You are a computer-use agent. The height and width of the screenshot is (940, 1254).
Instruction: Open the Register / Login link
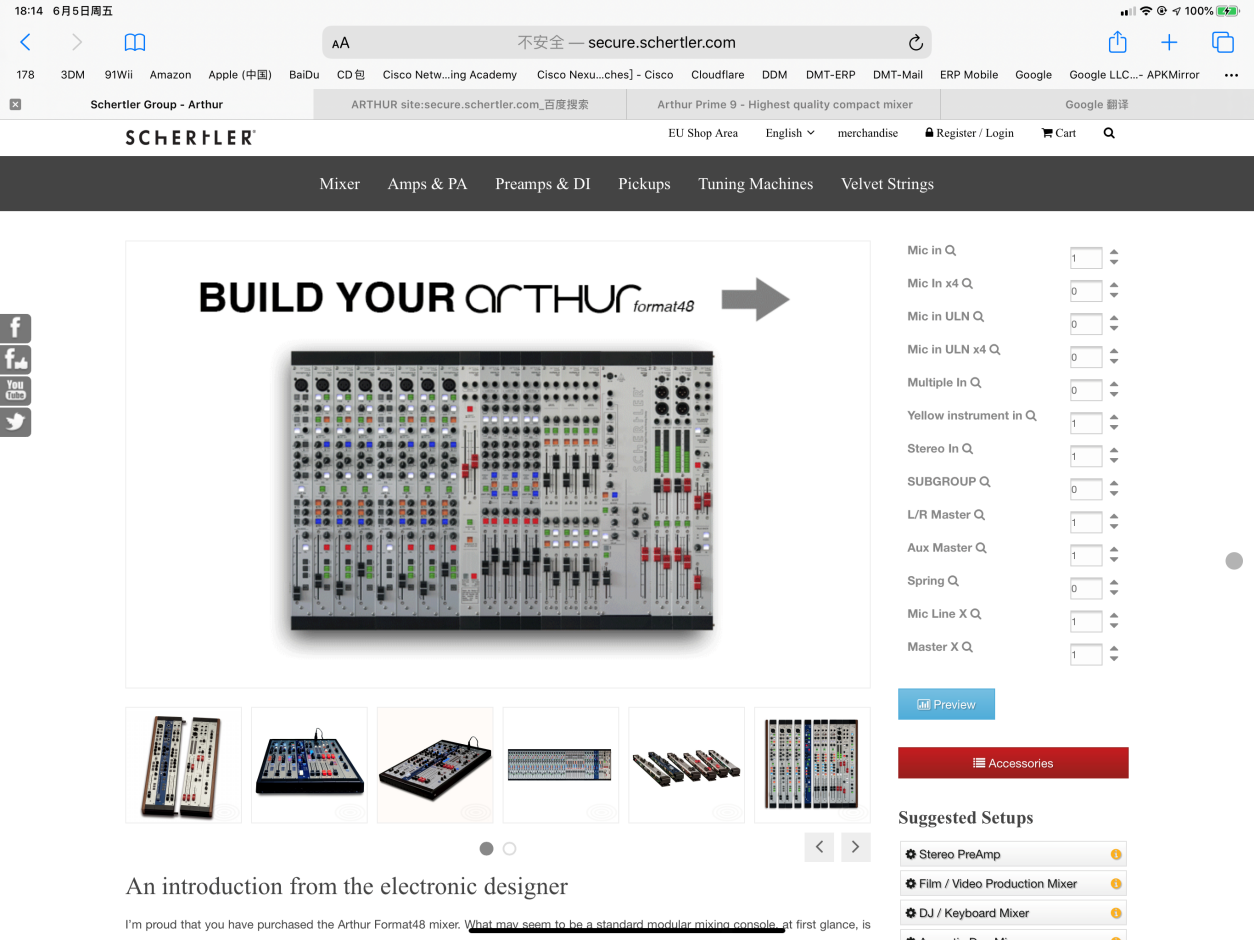click(969, 133)
